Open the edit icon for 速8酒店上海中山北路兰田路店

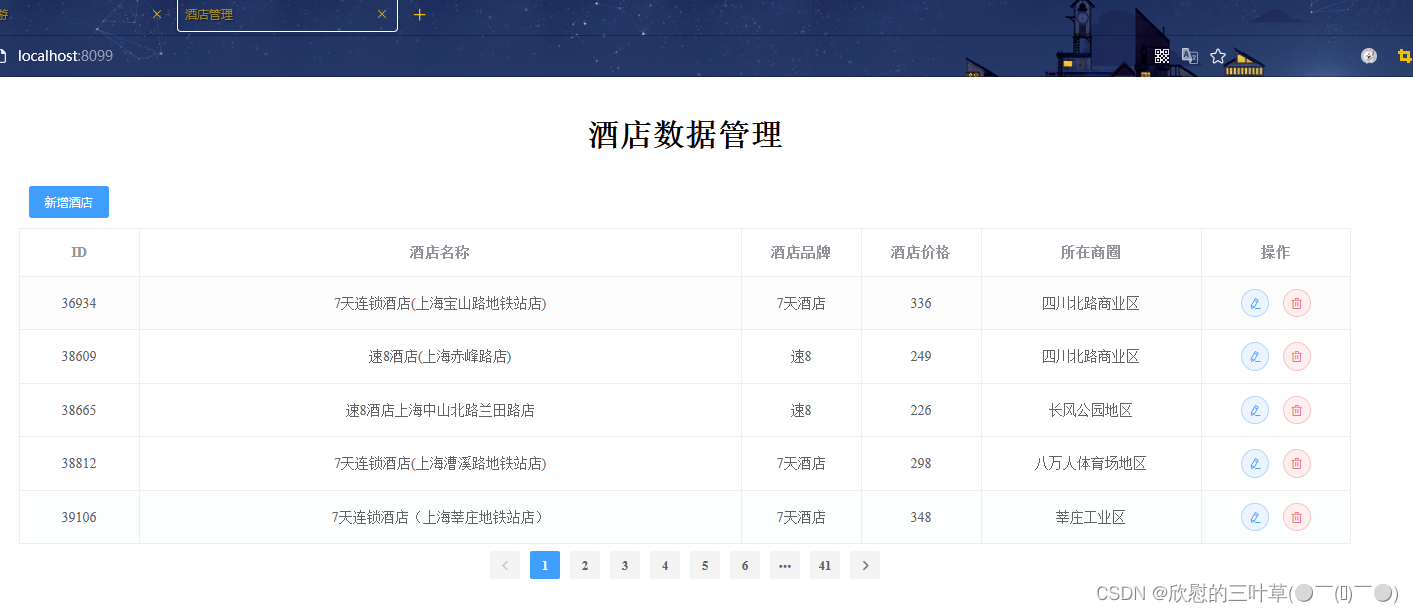pos(1254,410)
